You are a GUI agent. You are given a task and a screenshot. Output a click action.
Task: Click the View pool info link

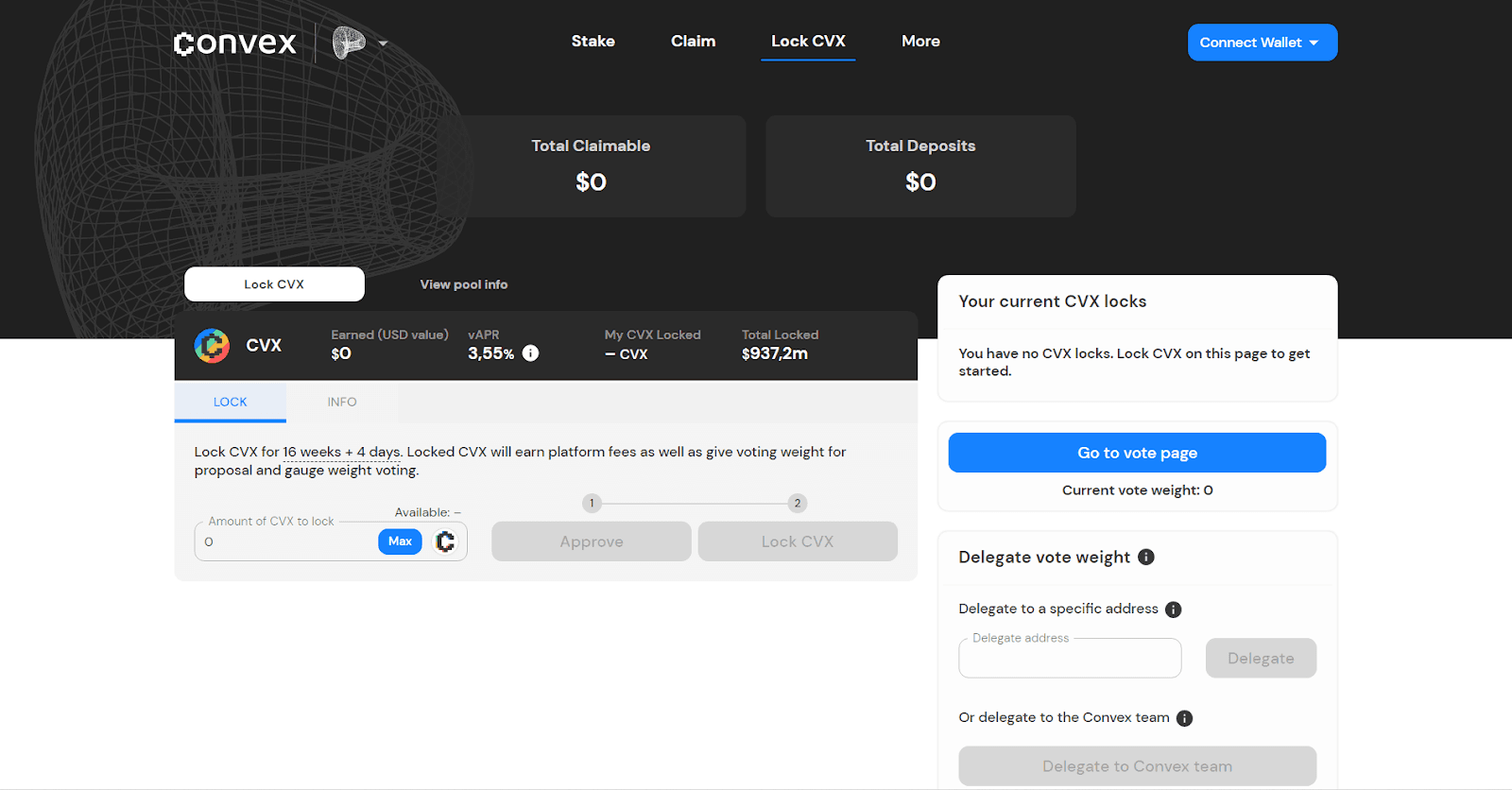(x=464, y=284)
